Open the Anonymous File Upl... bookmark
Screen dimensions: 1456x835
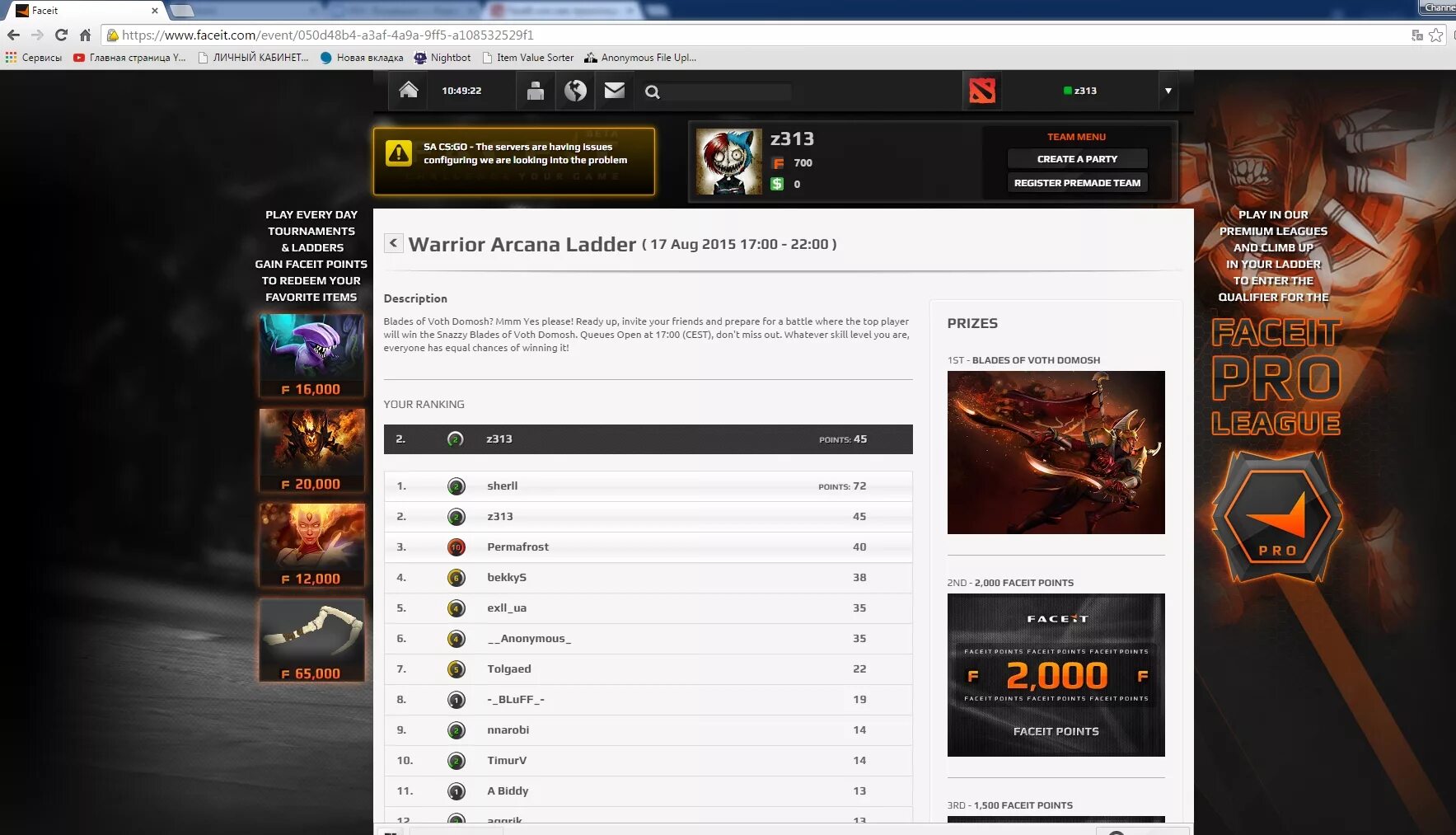[x=640, y=58]
